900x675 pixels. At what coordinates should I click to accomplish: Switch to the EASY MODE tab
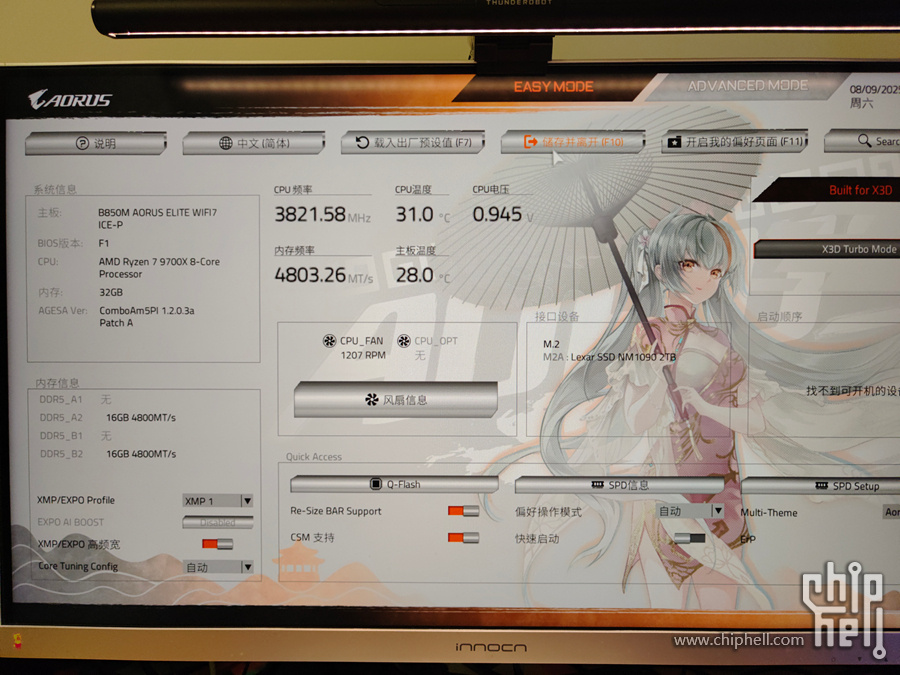click(x=553, y=87)
